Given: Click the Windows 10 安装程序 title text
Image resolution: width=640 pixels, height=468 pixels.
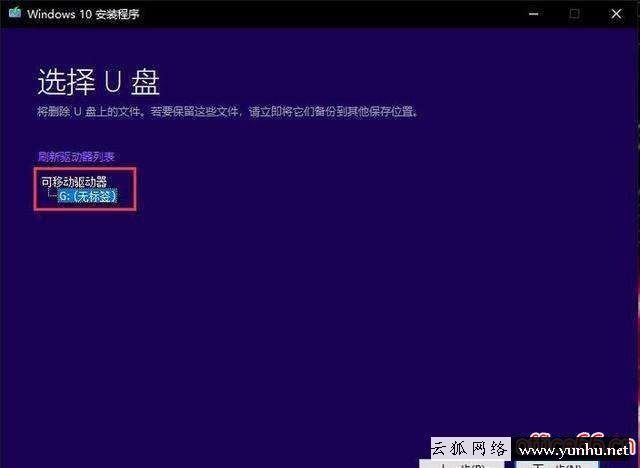Looking at the screenshot, I should pyautogui.click(x=83, y=14).
